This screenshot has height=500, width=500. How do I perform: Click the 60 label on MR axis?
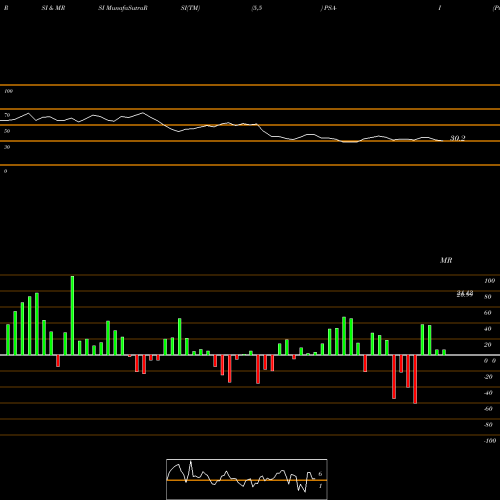point(488,313)
